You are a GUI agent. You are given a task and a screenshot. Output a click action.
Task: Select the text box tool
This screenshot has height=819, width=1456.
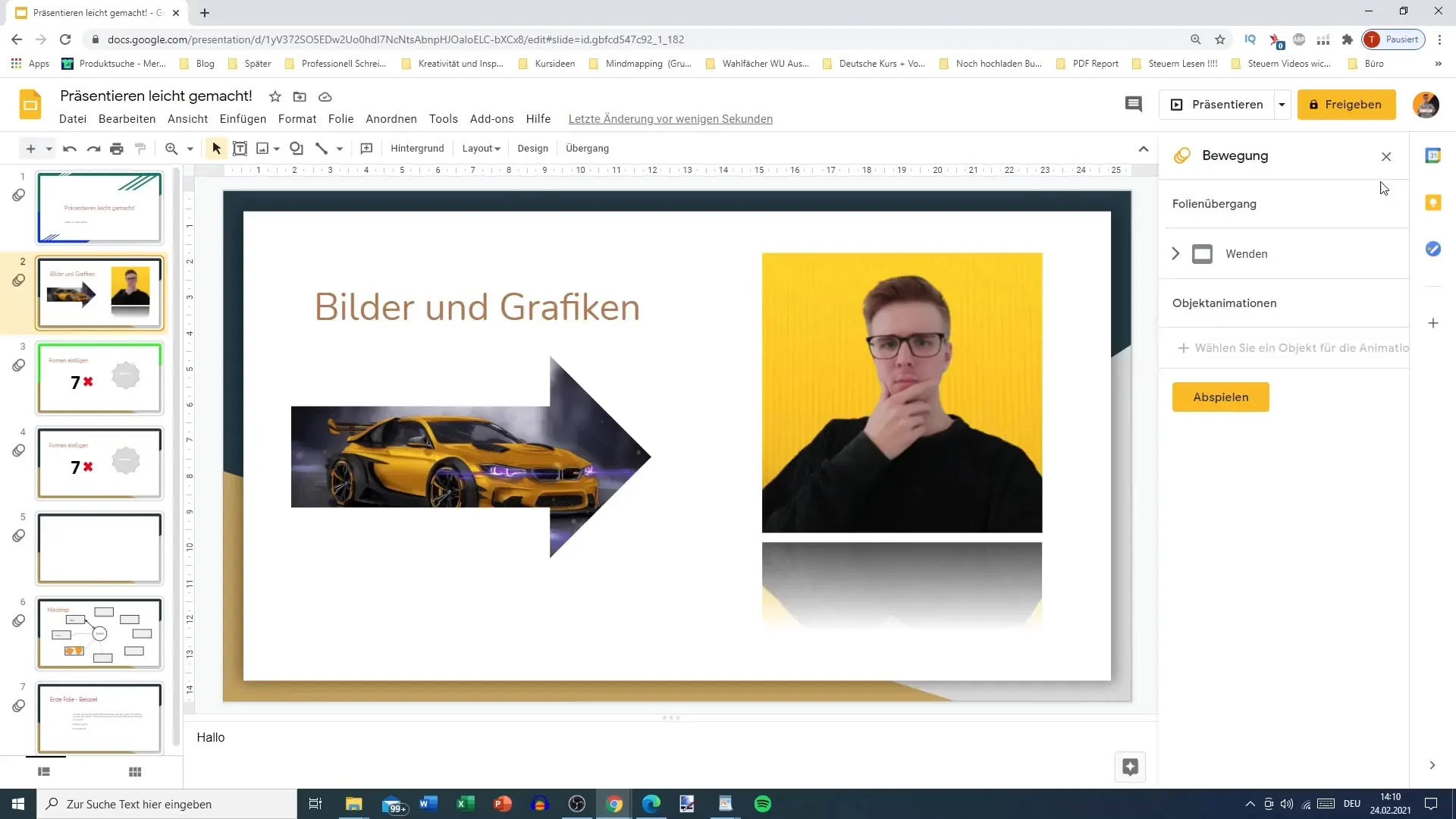tap(240, 149)
